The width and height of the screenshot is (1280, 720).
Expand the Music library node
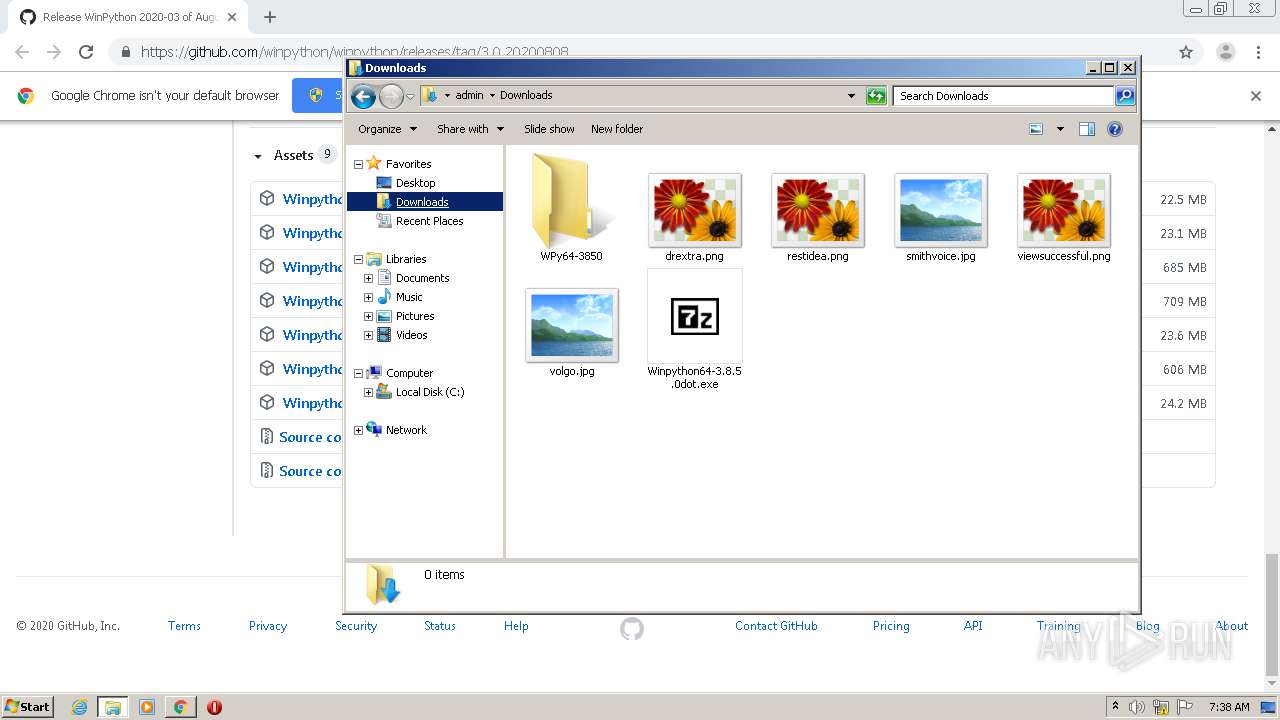[x=368, y=297]
